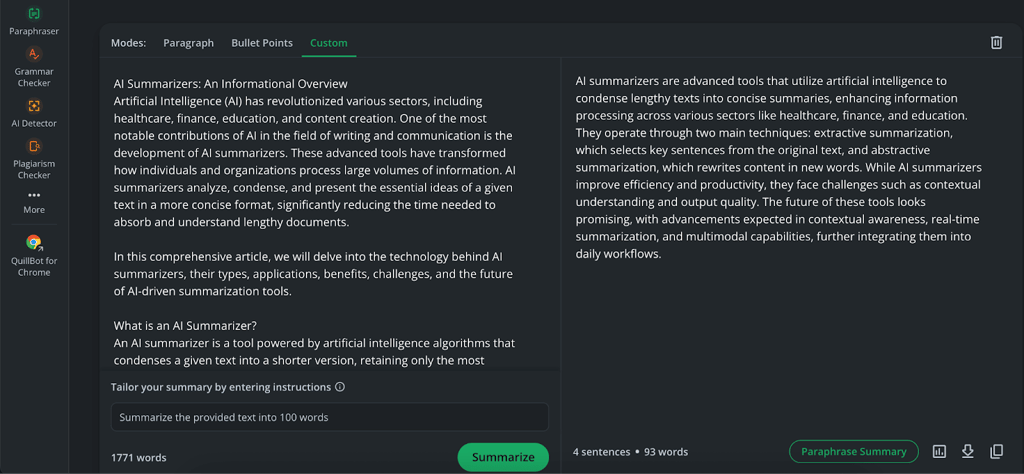Download the summary with export icon
Viewport: 1024px width, 474px height.
tap(968, 451)
